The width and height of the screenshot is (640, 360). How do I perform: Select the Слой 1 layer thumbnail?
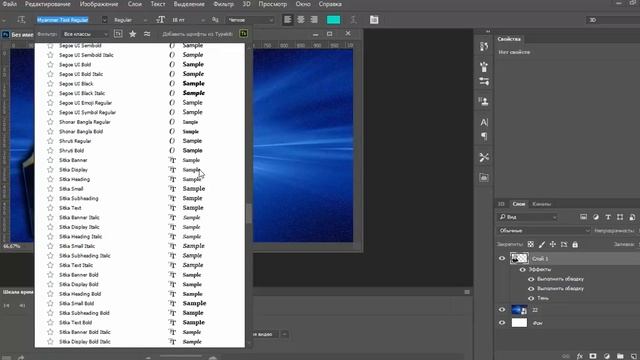[x=519, y=258]
